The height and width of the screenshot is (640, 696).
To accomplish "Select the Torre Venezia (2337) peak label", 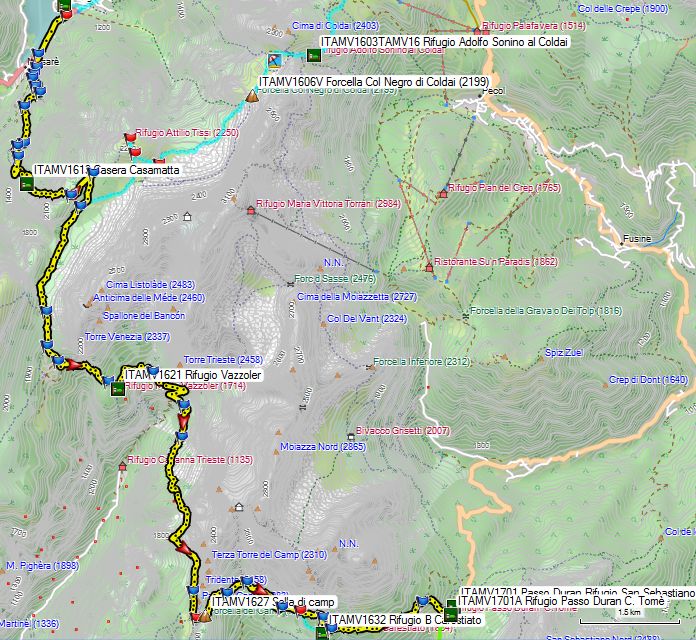I will coord(127,337).
